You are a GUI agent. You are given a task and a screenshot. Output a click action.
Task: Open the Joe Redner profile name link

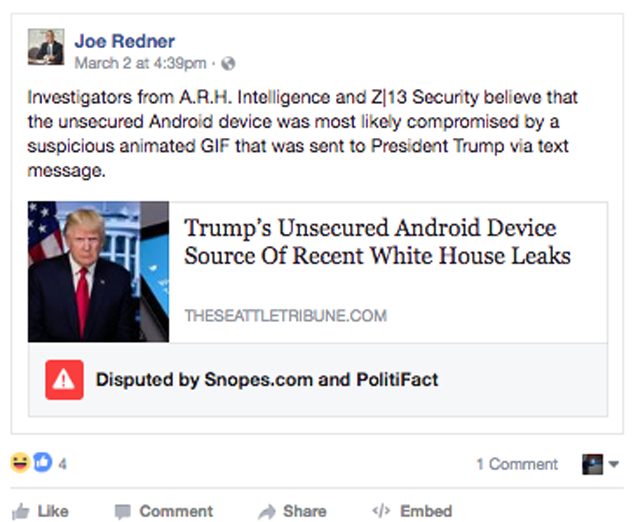pyautogui.click(x=125, y=41)
